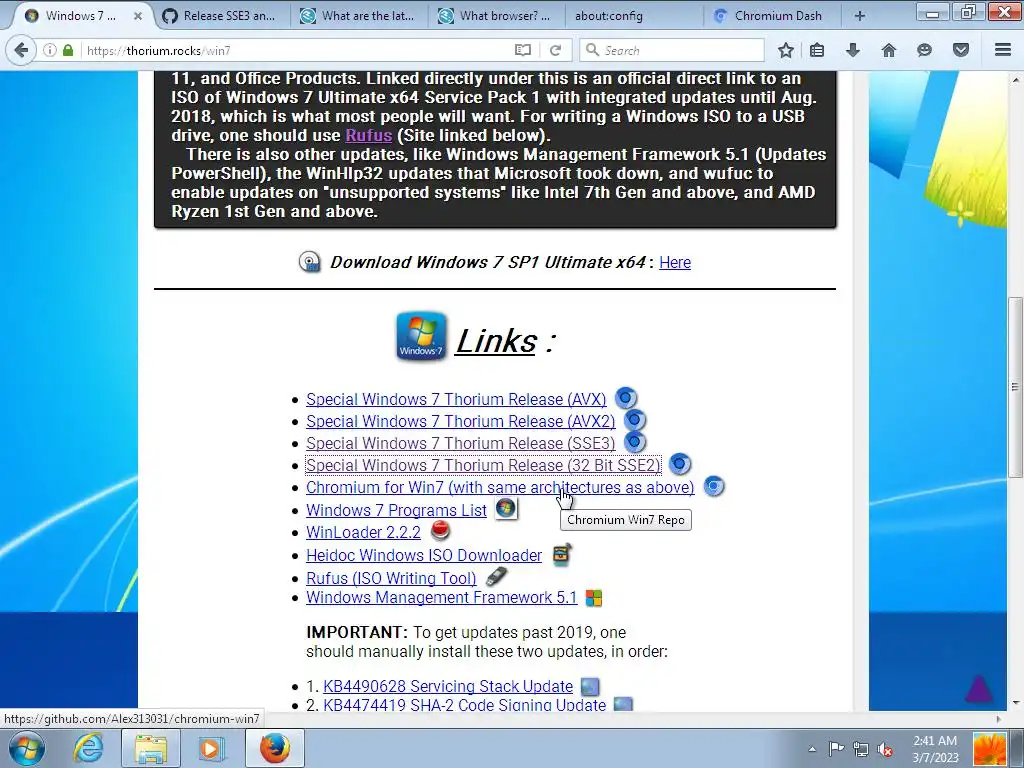1024x768 pixels.
Task: Save page to Pocket icon
Action: (961, 50)
